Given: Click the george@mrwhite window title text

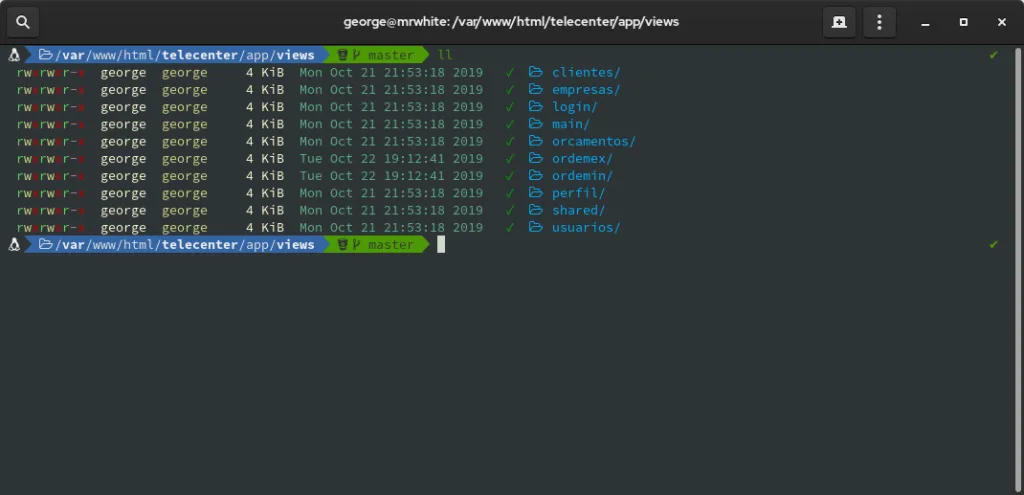Looking at the screenshot, I should 512,21.
